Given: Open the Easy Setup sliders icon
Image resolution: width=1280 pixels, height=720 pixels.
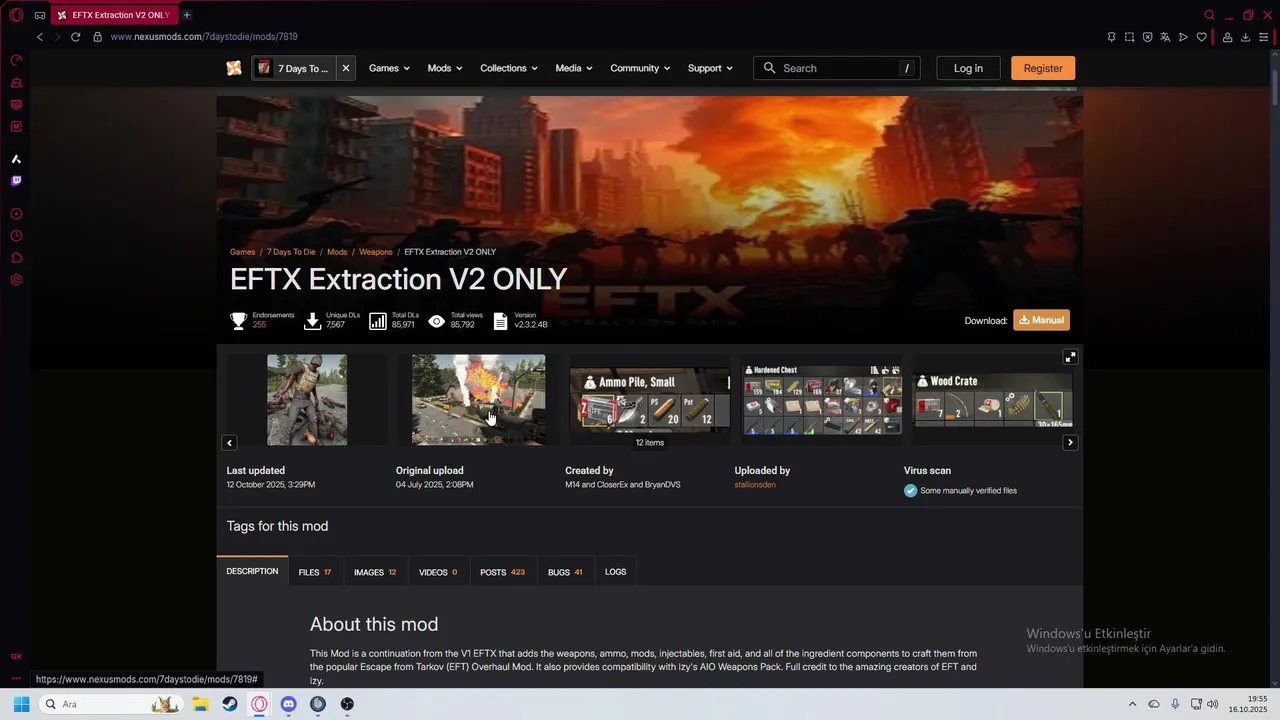Looking at the screenshot, I should [x=1263, y=37].
